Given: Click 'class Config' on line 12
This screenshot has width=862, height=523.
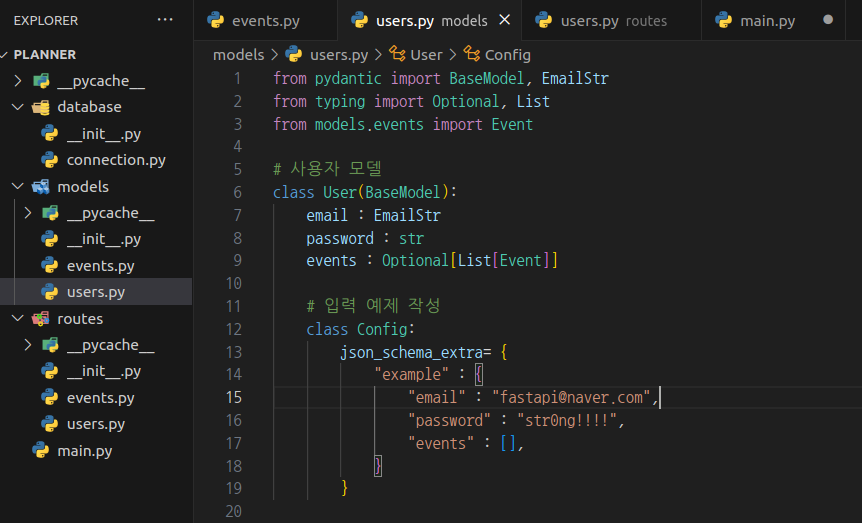Looking at the screenshot, I should tap(357, 329).
